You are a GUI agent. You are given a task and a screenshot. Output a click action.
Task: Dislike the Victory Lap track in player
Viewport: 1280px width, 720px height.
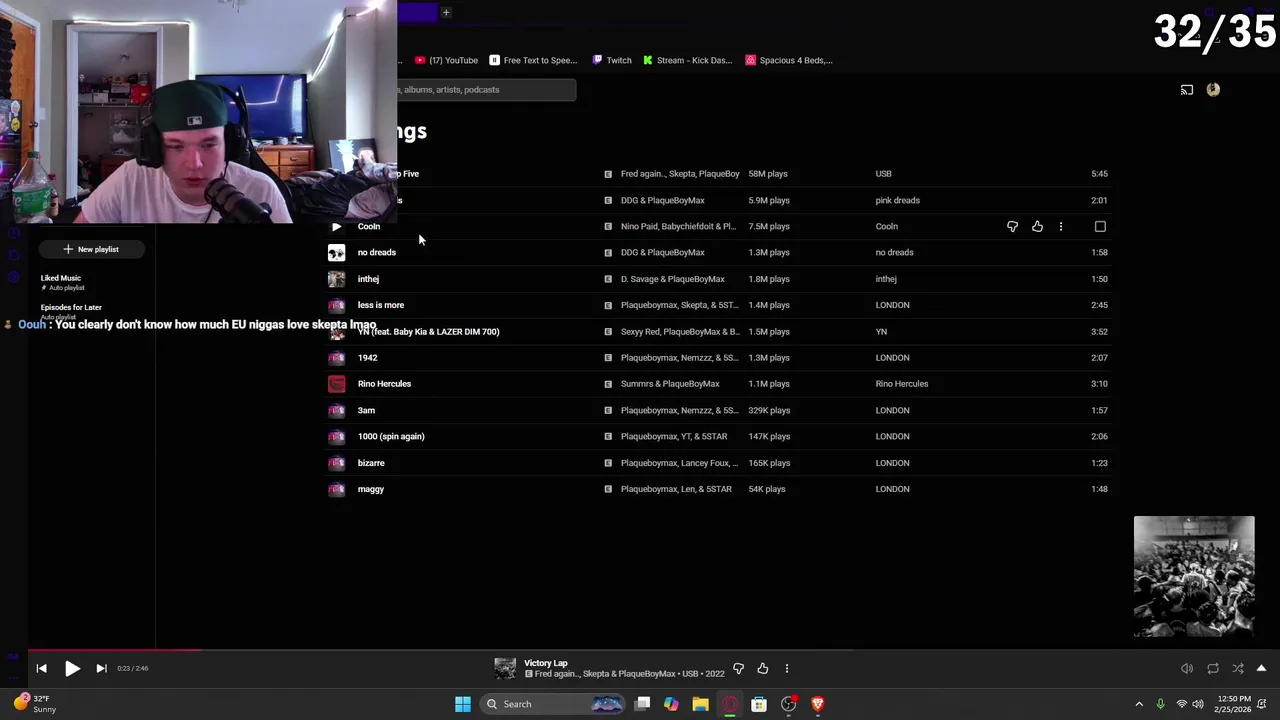point(738,668)
